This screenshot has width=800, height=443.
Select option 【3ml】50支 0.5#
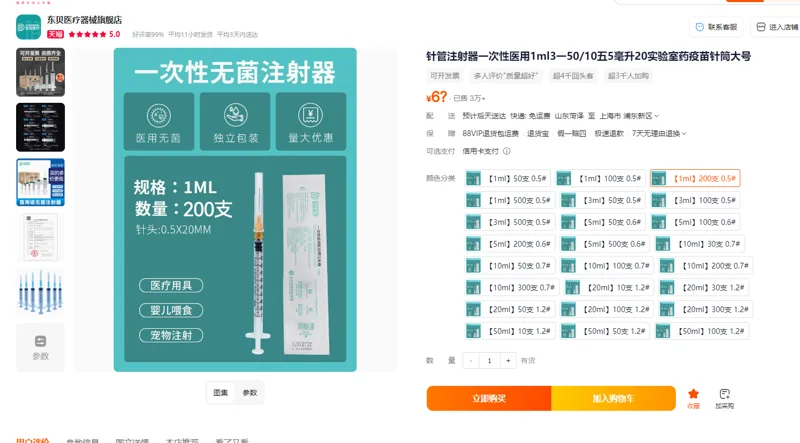[x=603, y=201]
